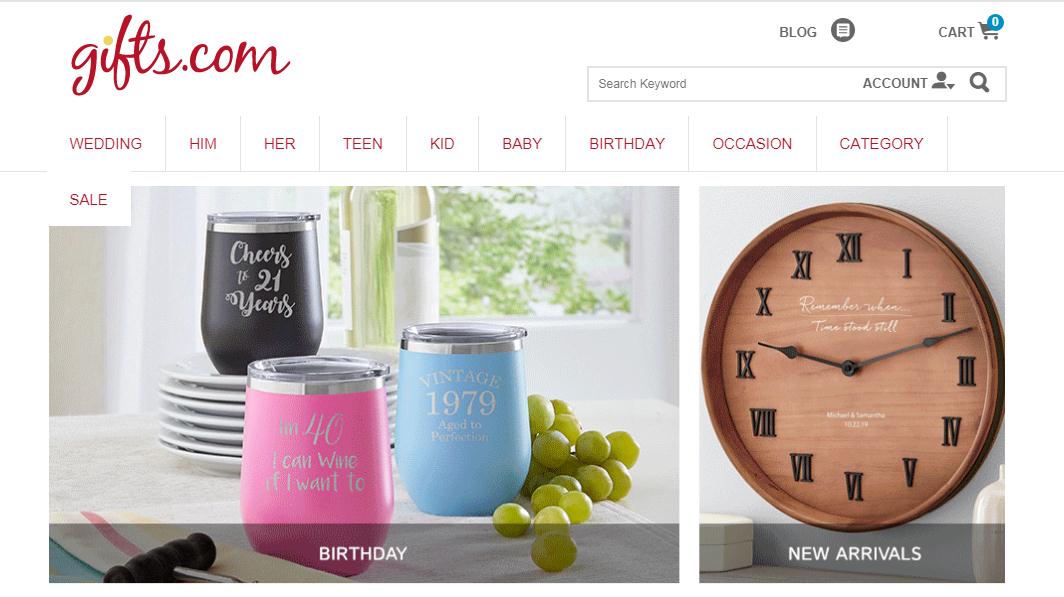The height and width of the screenshot is (597, 1064).
Task: Click the SALE link
Action: click(88, 199)
